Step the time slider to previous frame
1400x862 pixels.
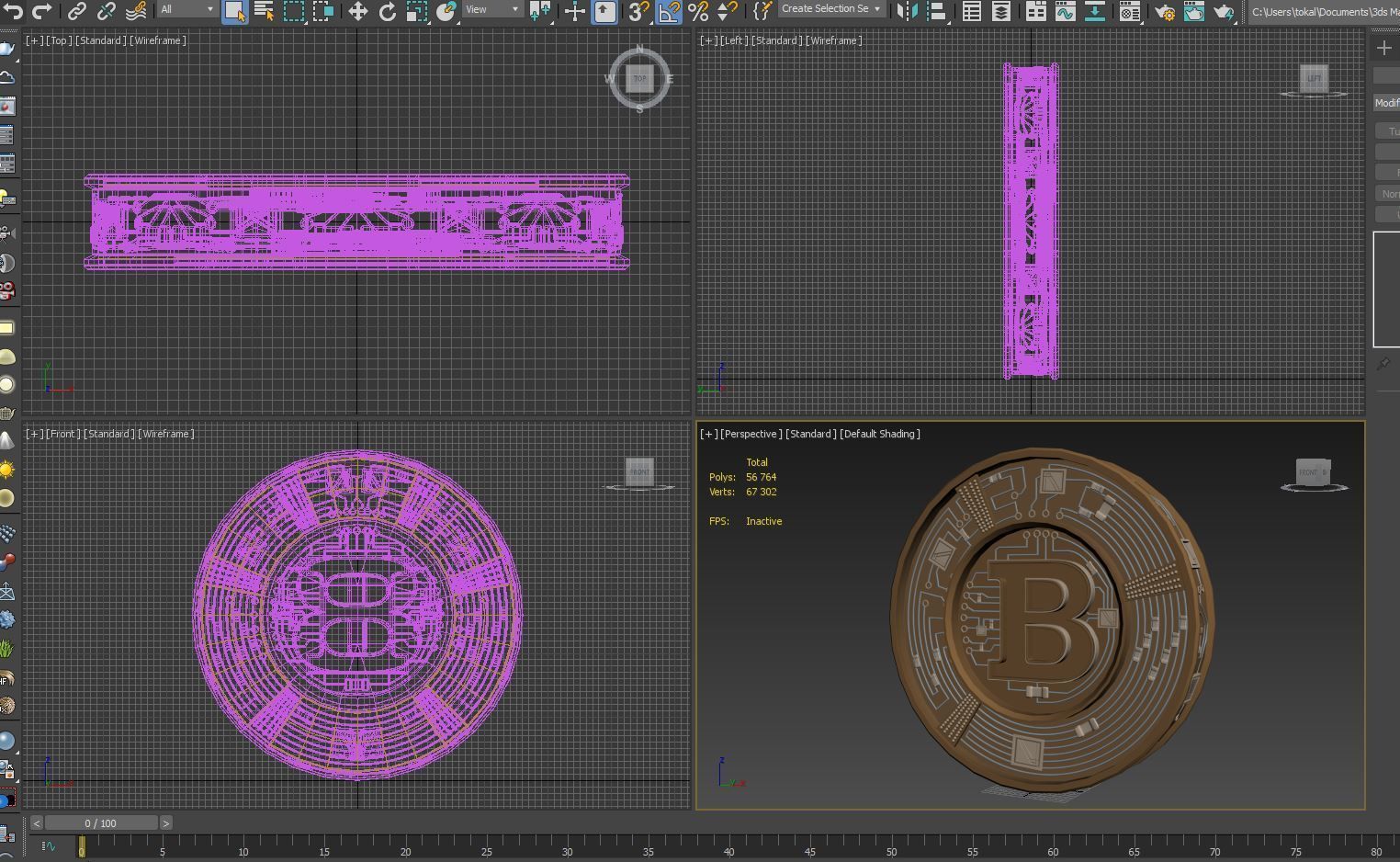(36, 823)
